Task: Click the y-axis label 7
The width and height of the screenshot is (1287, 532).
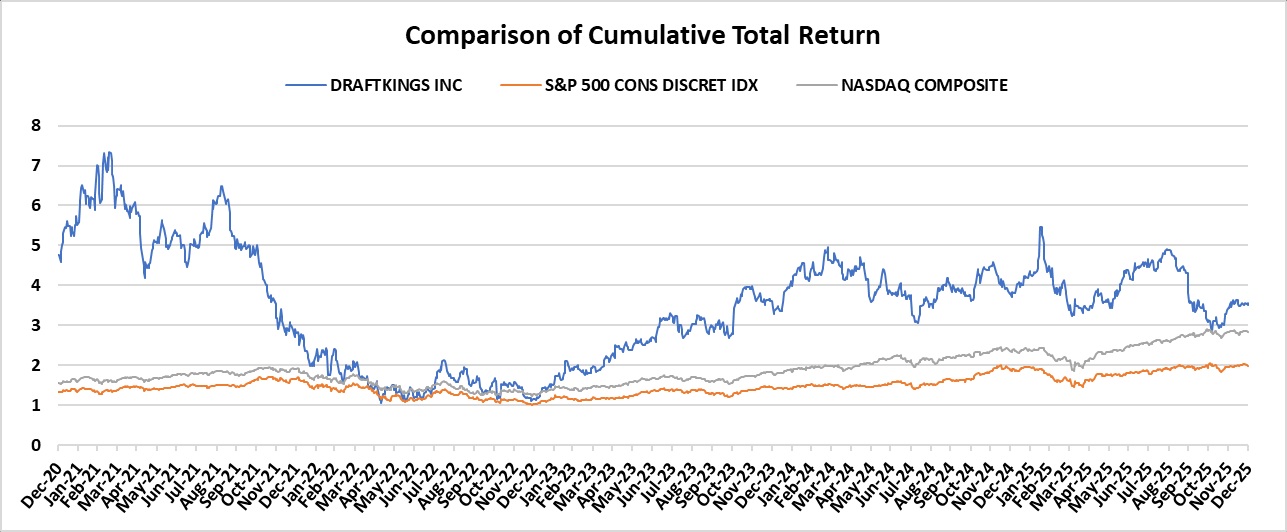Action: point(35,165)
